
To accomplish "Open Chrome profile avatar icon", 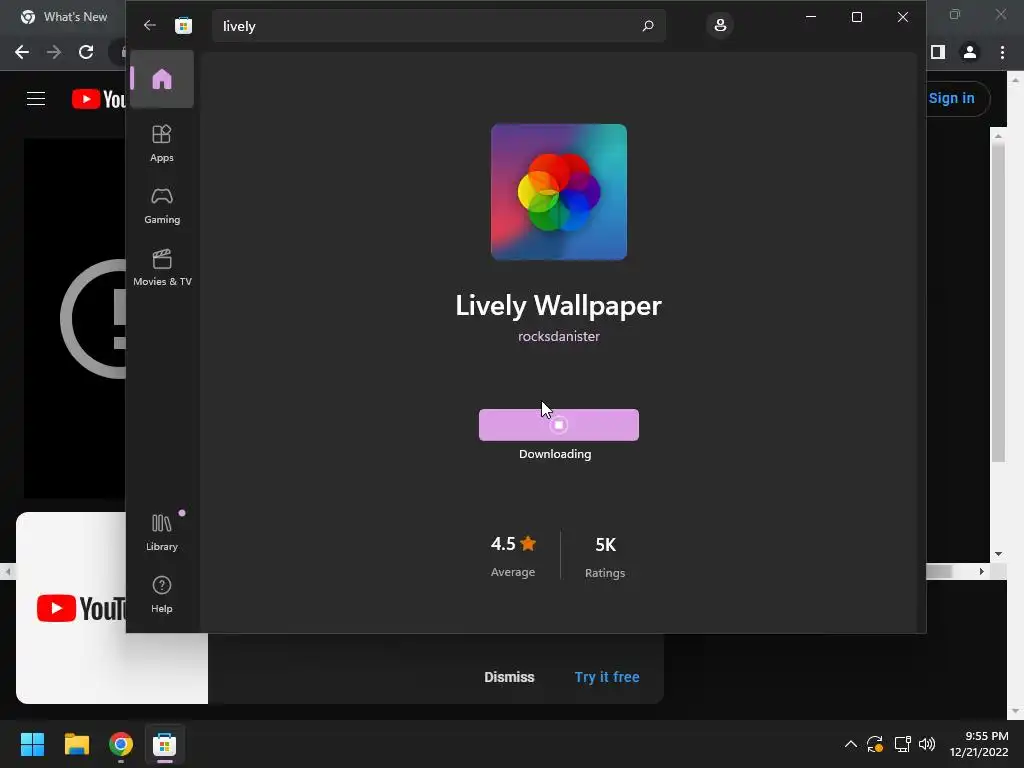I will tap(970, 52).
